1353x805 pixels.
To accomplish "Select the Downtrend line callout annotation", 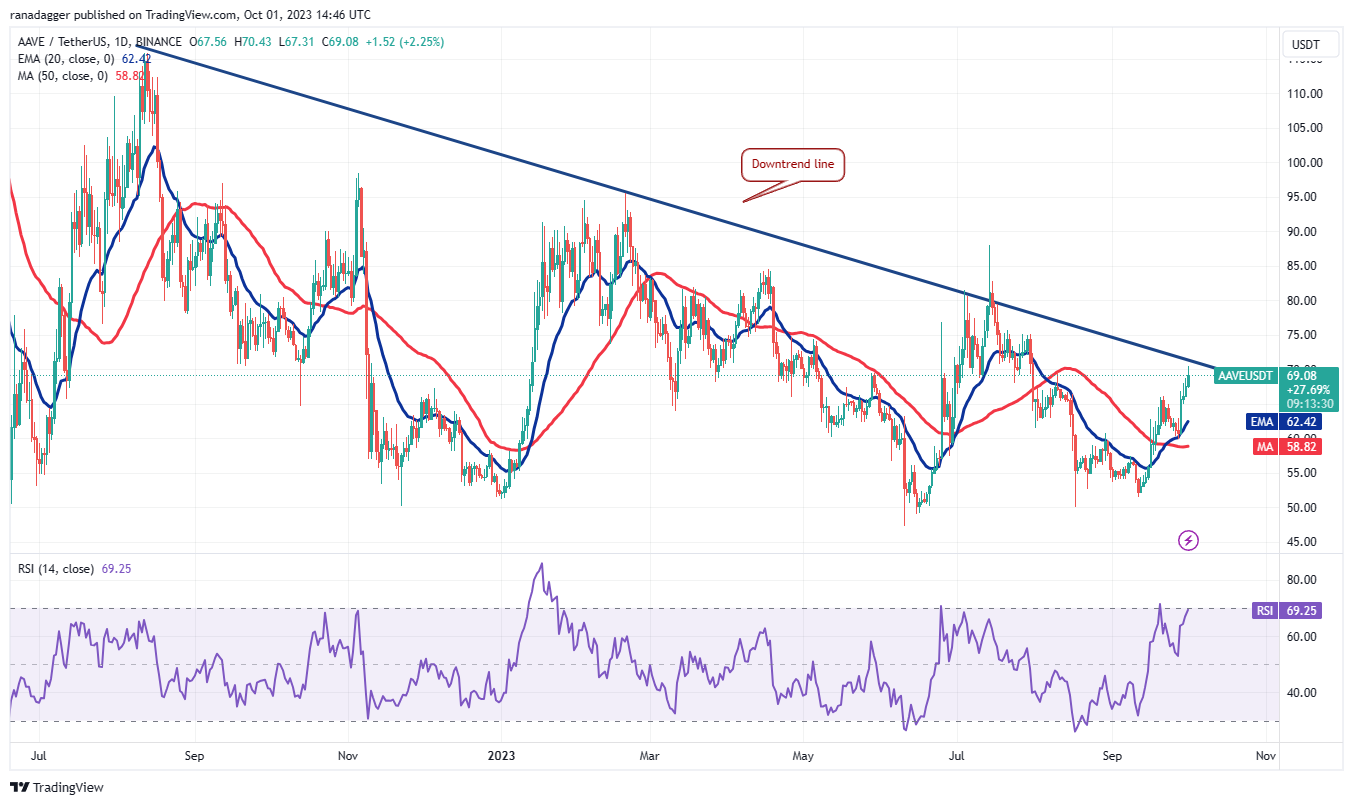I will [793, 165].
